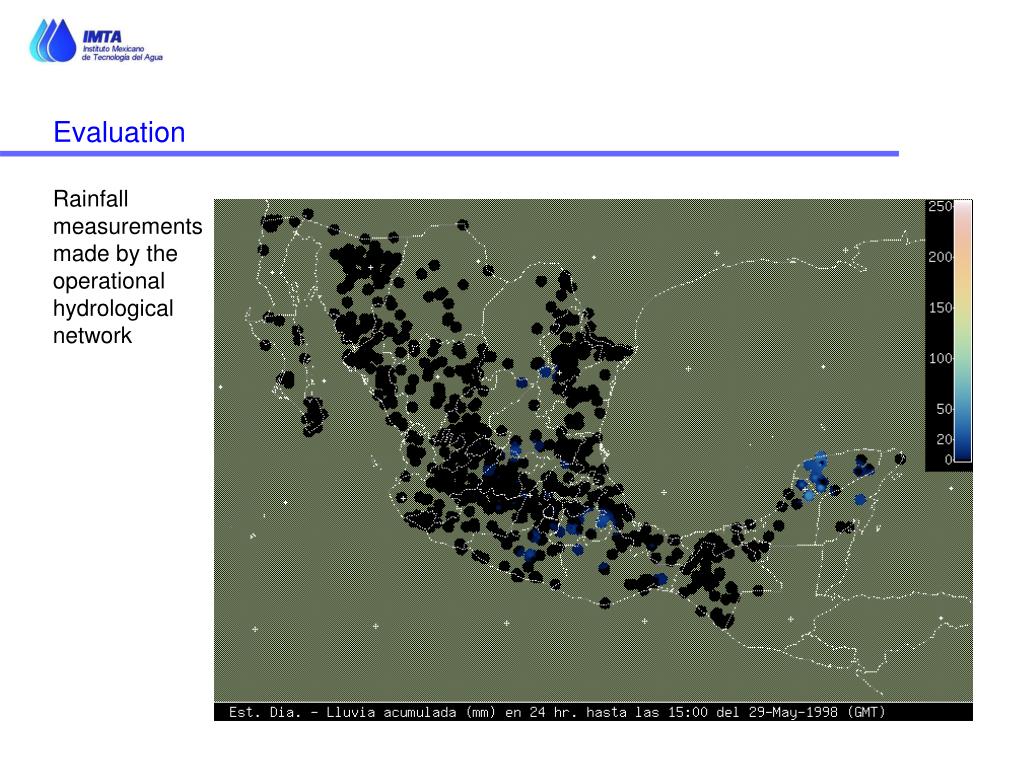1024x768 pixels.
Task: Click the 'IMTA' logo wordmark
Action: (102, 37)
